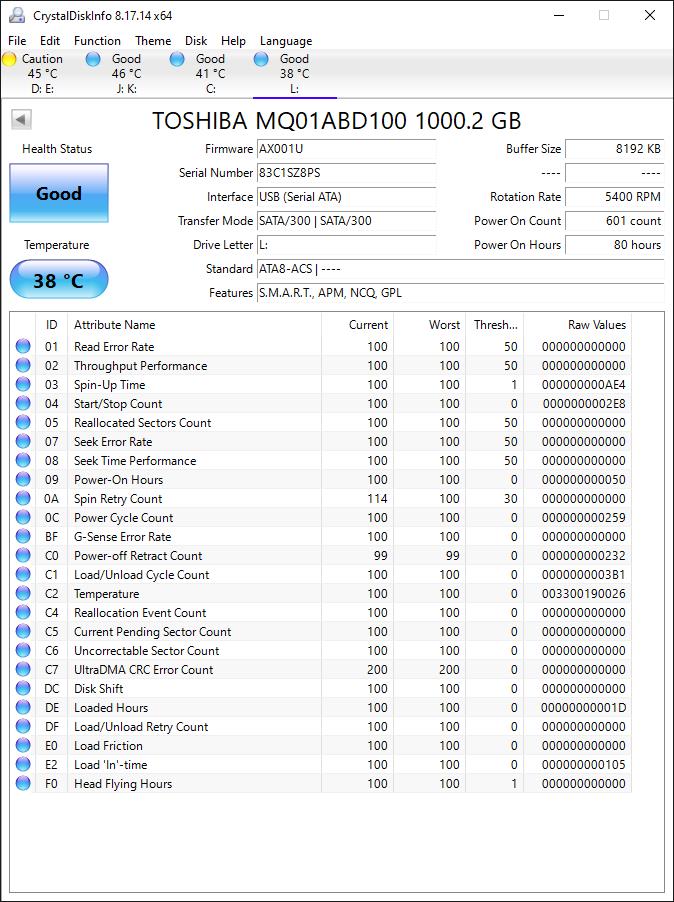Click status orb for Temperature attribute row
This screenshot has height=902, width=674.
coord(23,593)
